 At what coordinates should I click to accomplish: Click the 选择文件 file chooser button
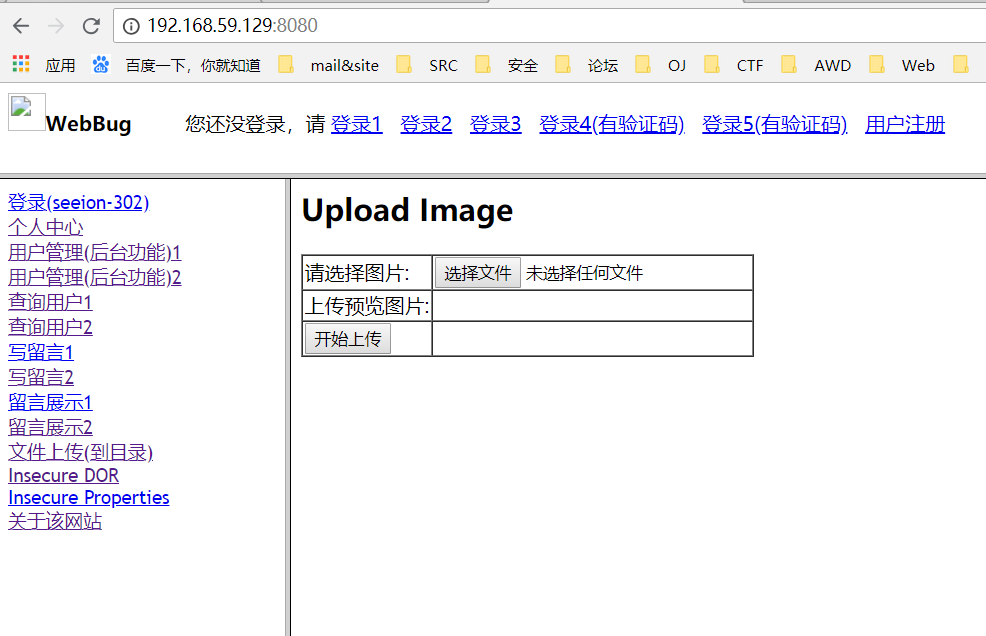coord(478,273)
